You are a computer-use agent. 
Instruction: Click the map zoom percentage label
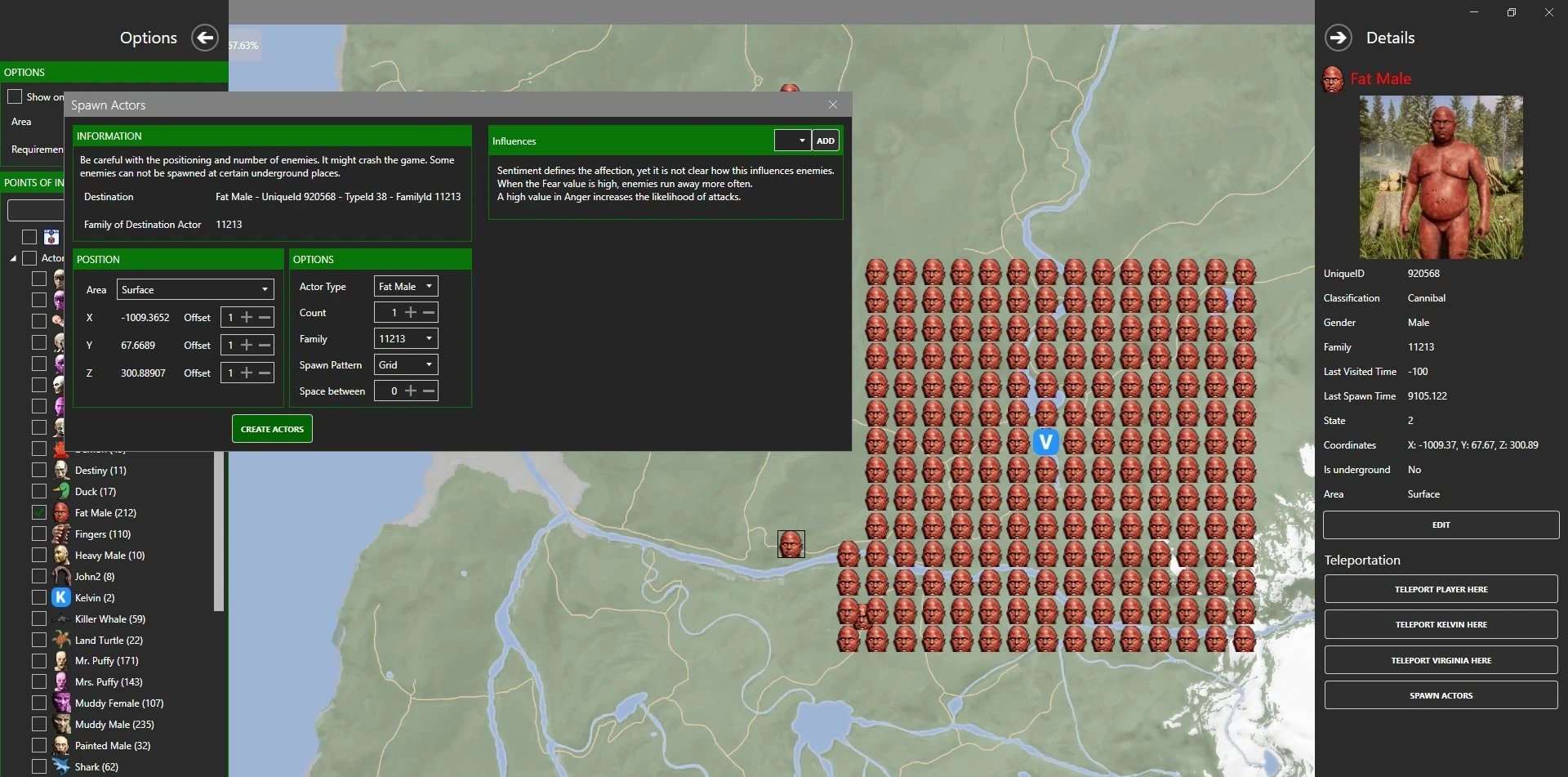pos(243,46)
